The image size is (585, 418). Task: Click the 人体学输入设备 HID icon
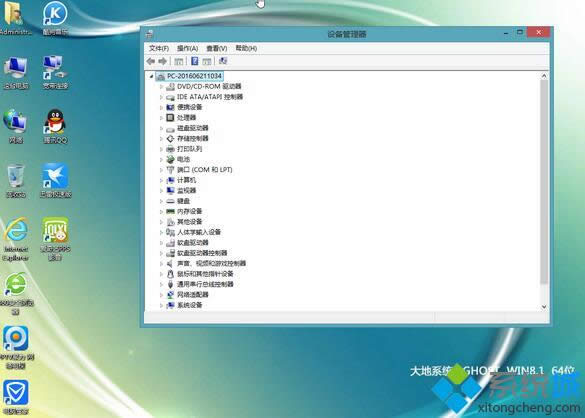pos(170,233)
